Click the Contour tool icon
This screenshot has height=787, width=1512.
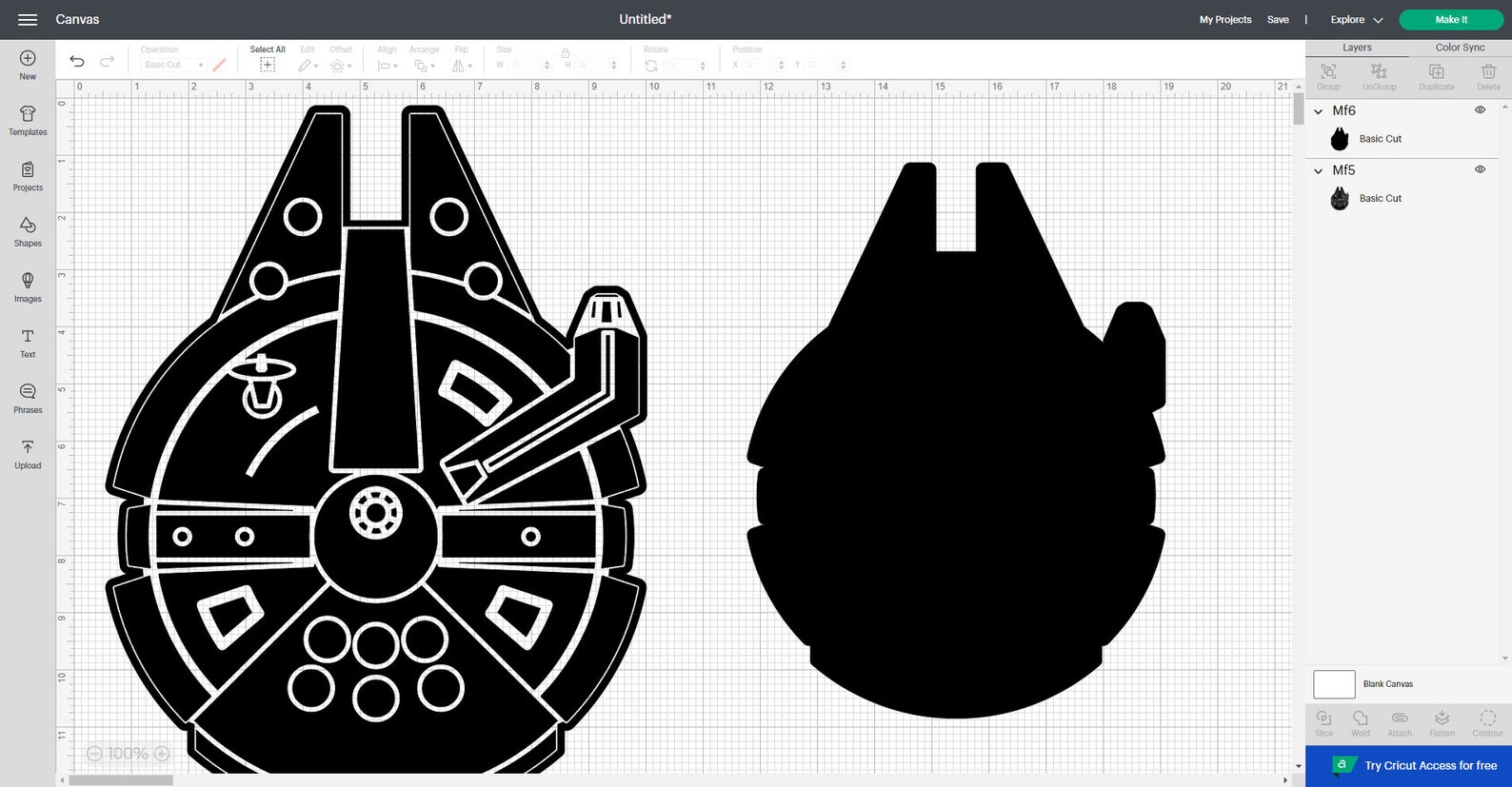pyautogui.click(x=1487, y=718)
